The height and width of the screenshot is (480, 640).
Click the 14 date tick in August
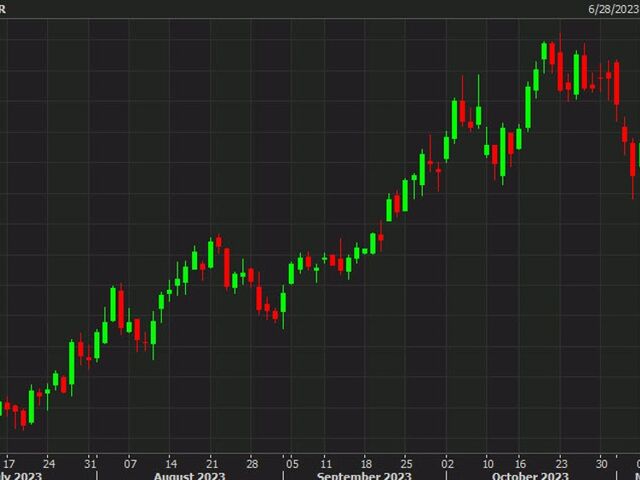(x=171, y=463)
